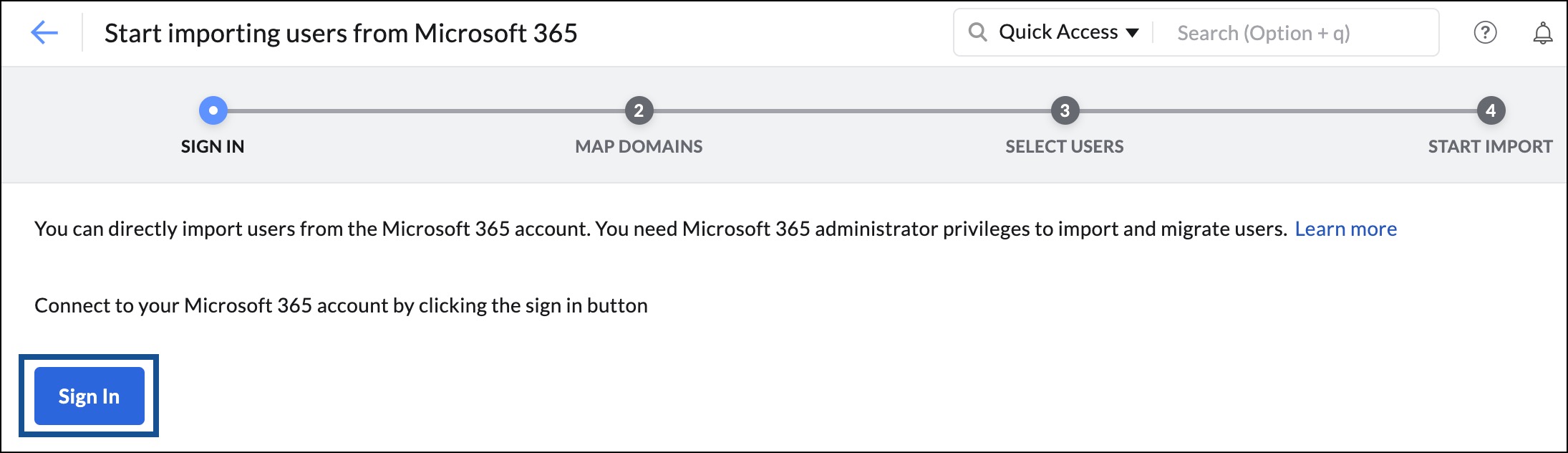Image resolution: width=1568 pixels, height=453 pixels.
Task: Click the START IMPORT step label
Action: 1490,146
